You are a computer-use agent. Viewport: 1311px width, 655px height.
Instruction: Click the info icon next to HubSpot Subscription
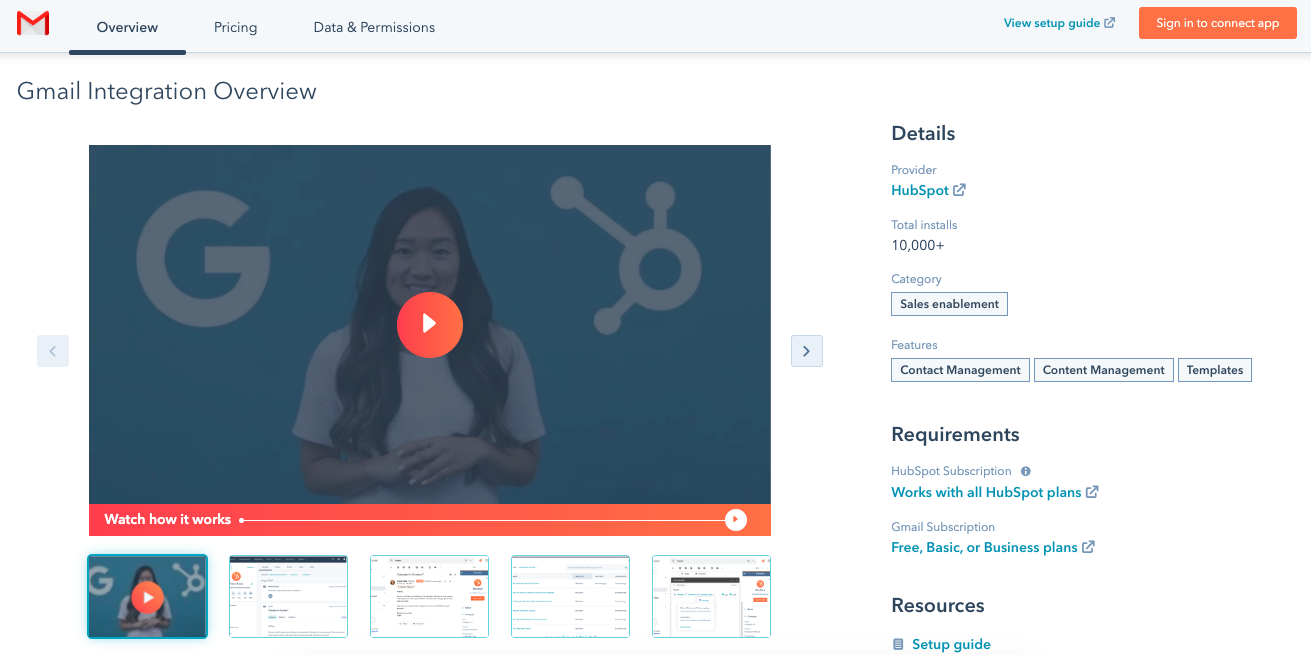pyautogui.click(x=1025, y=471)
